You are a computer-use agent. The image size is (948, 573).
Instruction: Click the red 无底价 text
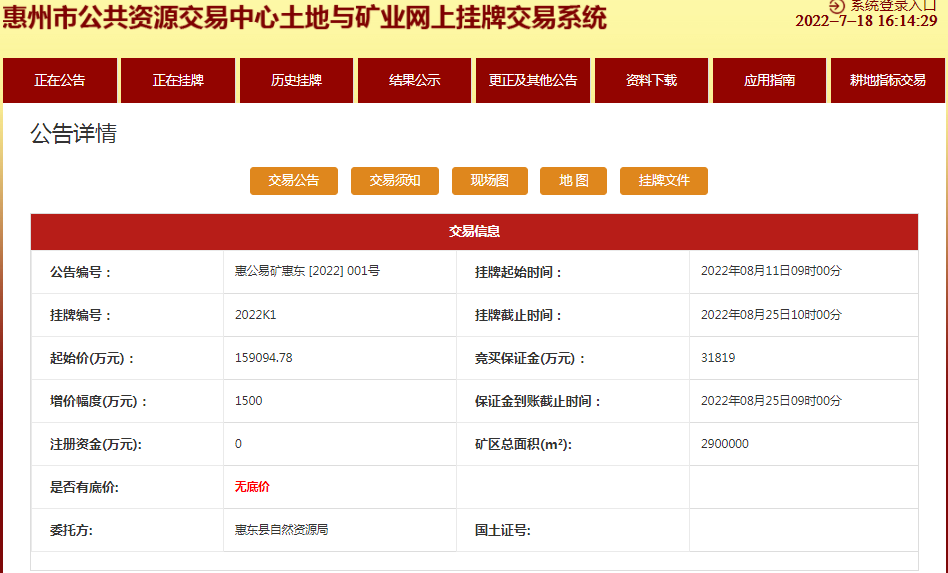point(252,487)
